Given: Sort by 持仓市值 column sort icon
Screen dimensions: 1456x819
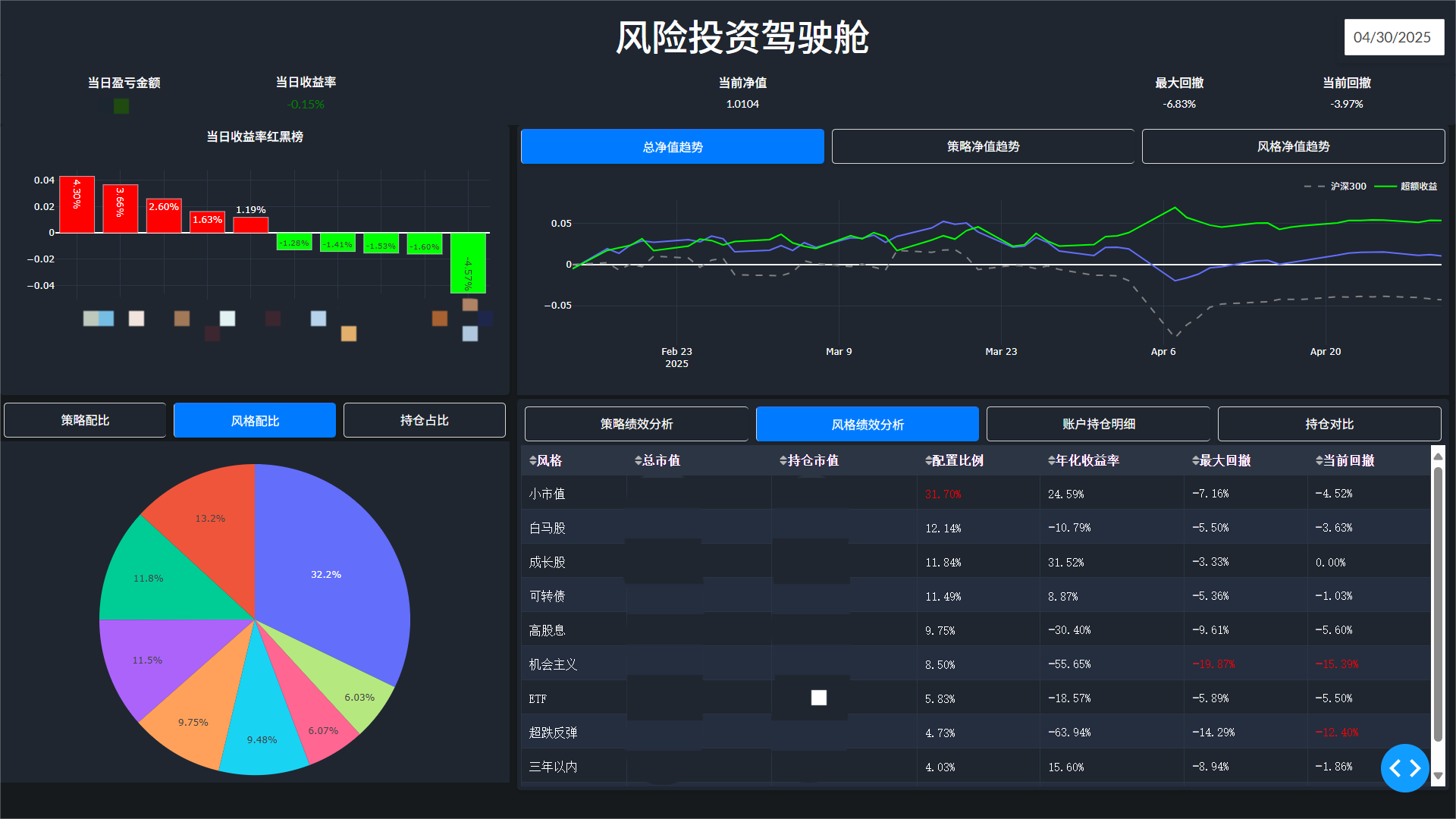Looking at the screenshot, I should click(783, 461).
